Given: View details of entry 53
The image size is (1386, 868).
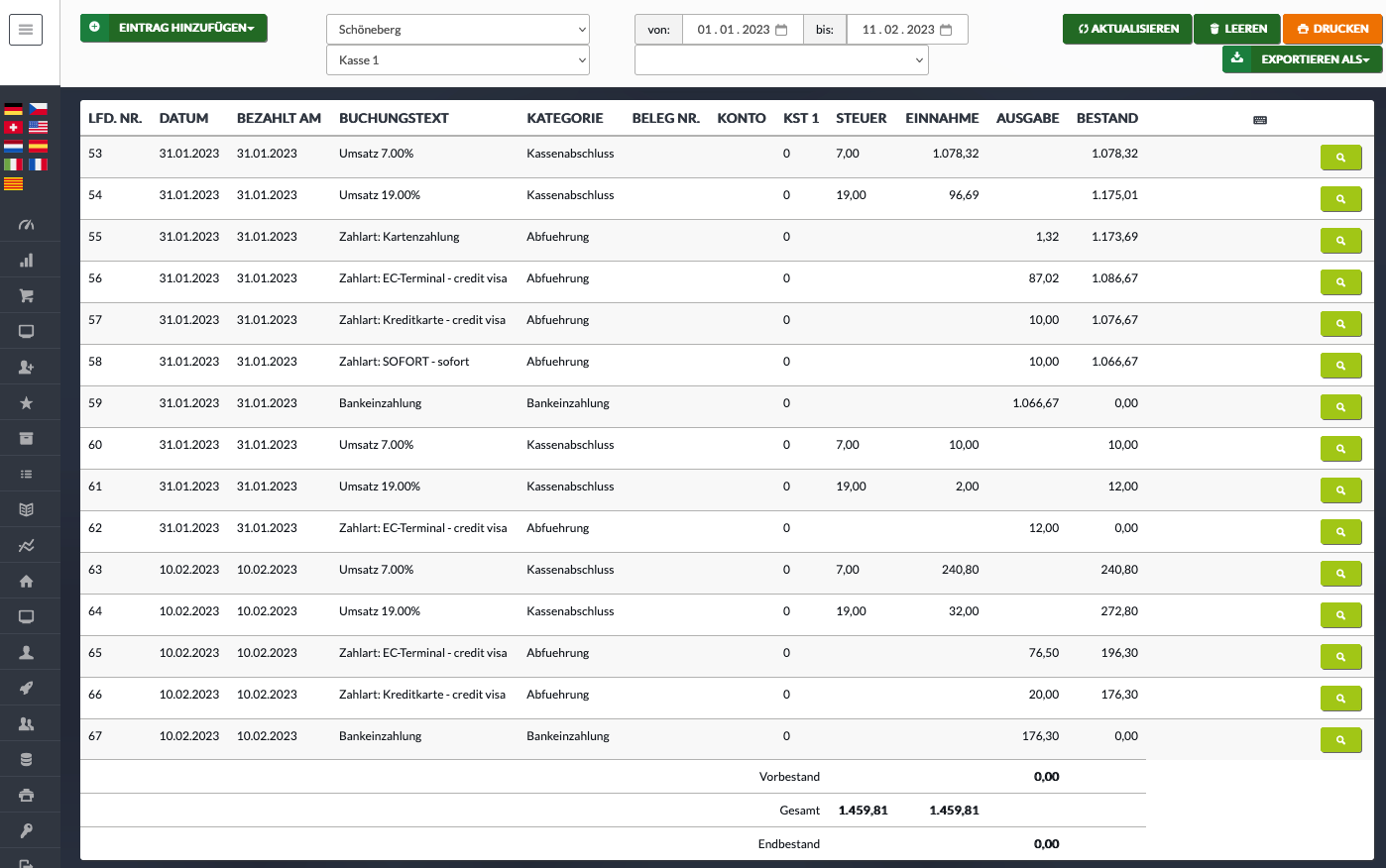Looking at the screenshot, I should 1340,158.
